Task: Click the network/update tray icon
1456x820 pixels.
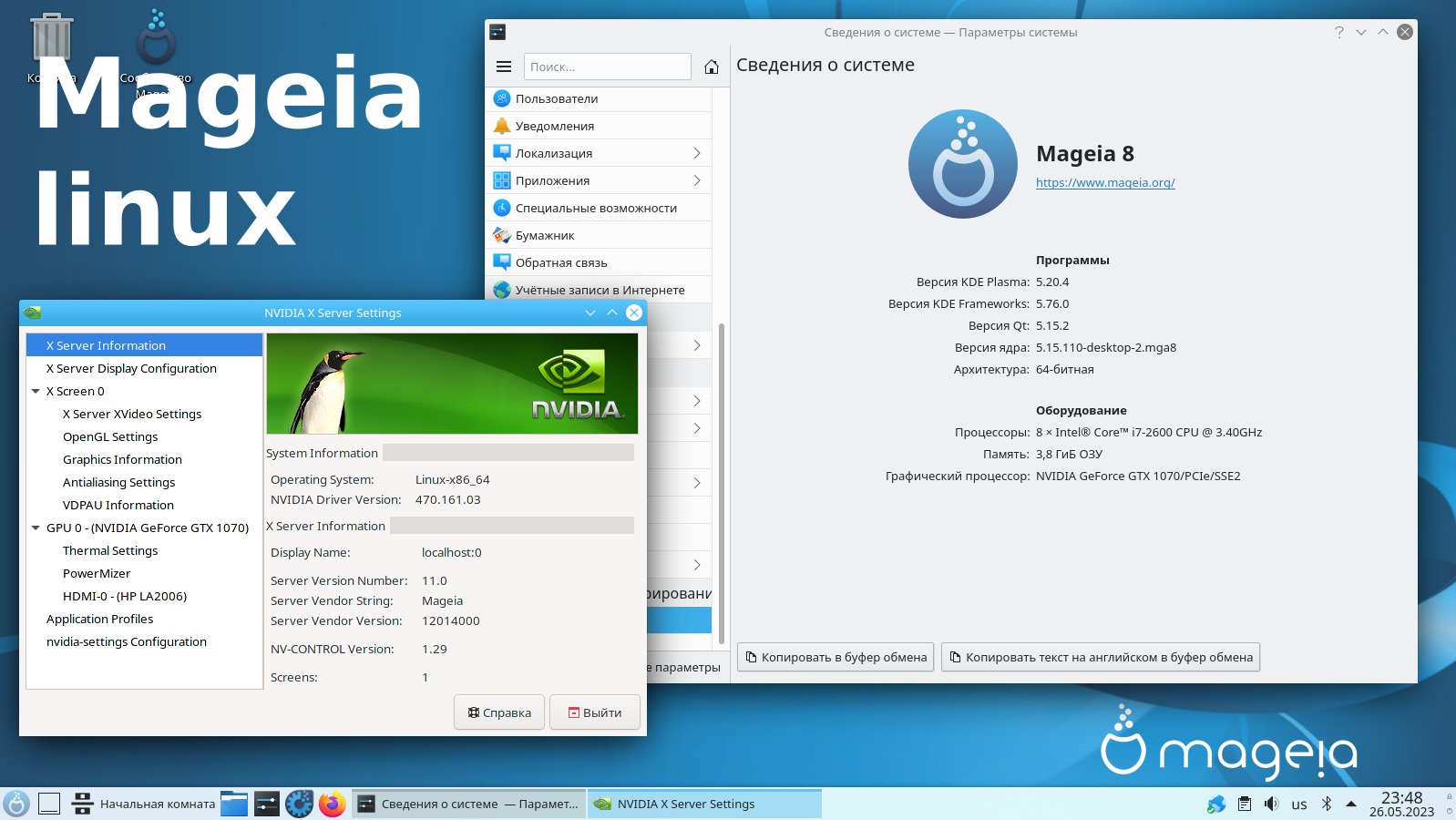Action: coord(1216,804)
